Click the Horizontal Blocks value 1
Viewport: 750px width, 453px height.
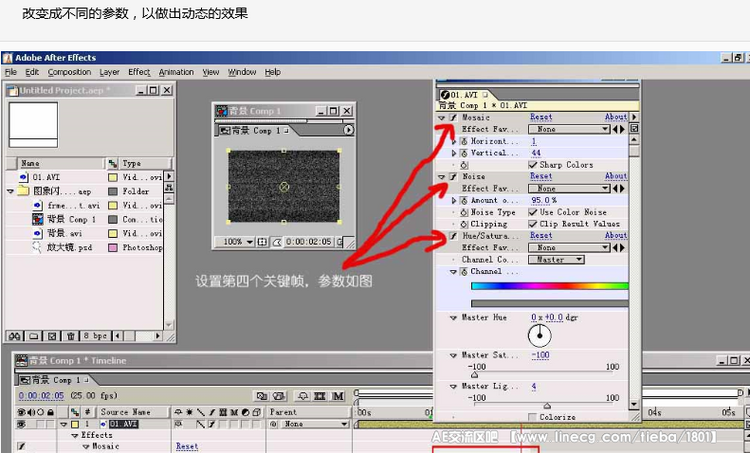(534, 141)
